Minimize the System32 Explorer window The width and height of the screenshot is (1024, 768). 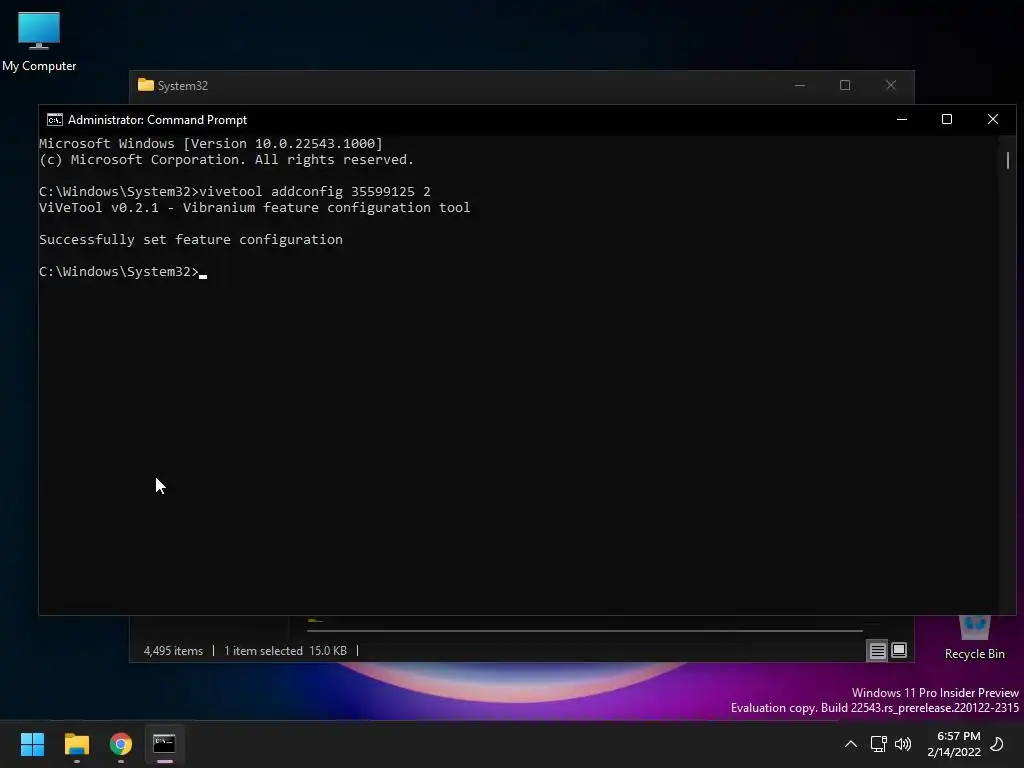[x=800, y=86]
